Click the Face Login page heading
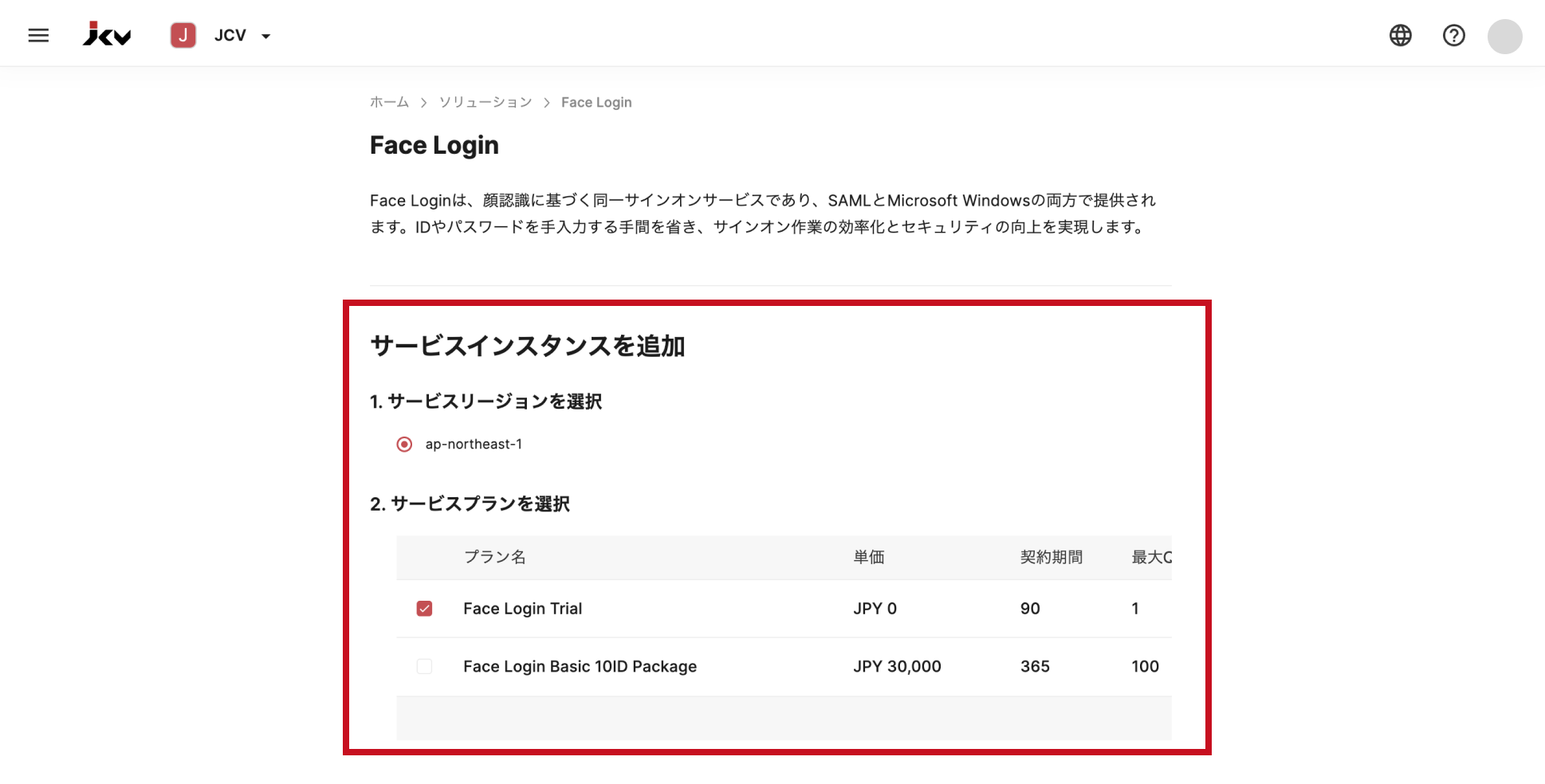Screen dimensions: 1545x784 click(434, 145)
